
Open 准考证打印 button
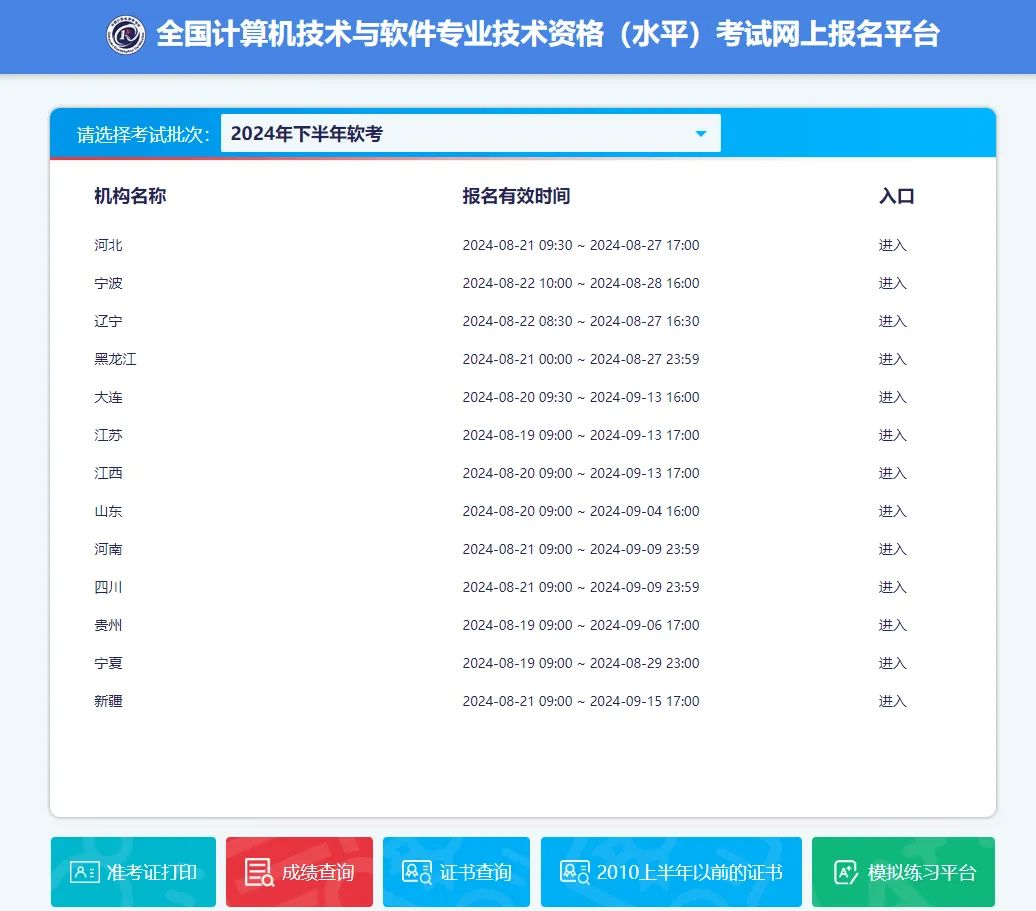pyautogui.click(x=133, y=872)
